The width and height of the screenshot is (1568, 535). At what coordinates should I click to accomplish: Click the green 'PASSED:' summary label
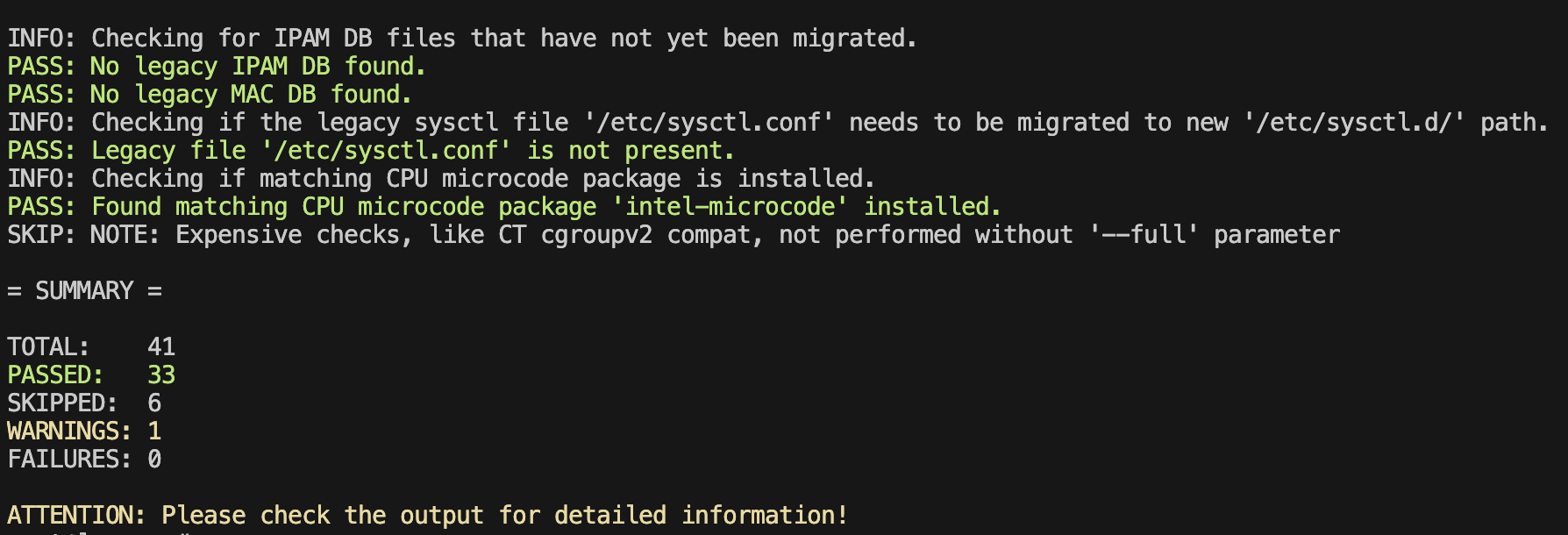tap(55, 375)
